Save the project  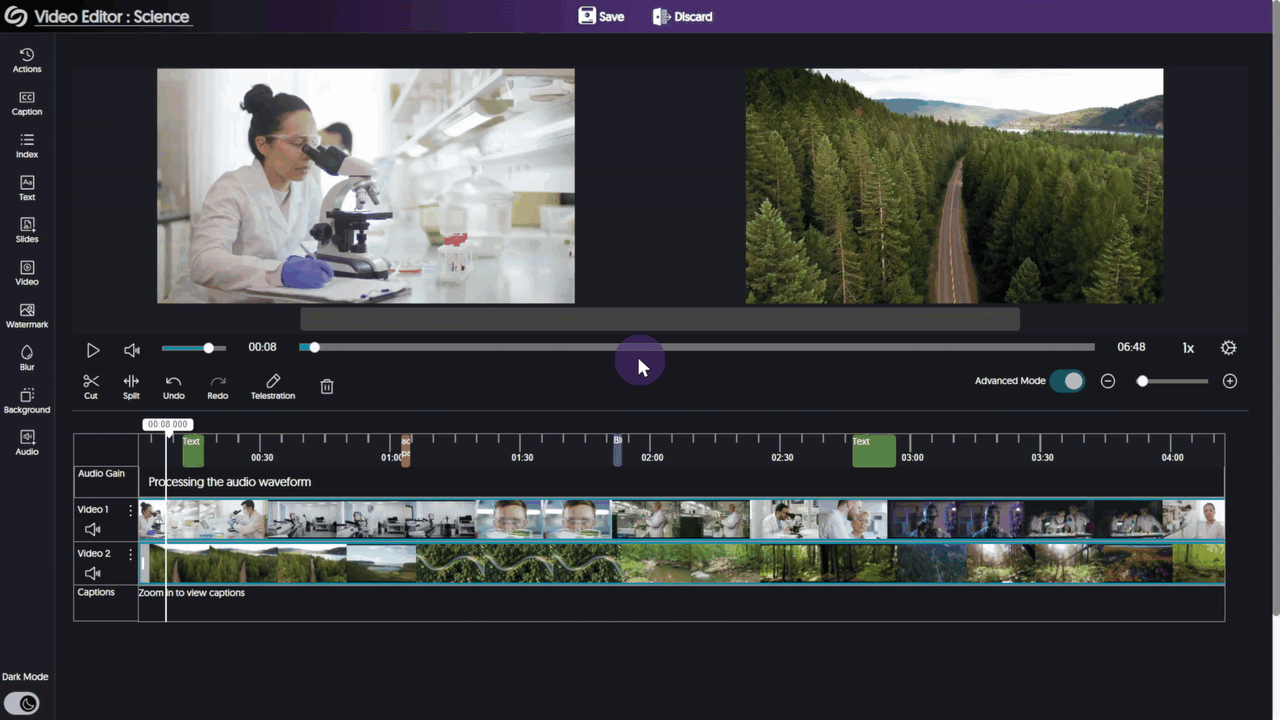click(x=601, y=16)
